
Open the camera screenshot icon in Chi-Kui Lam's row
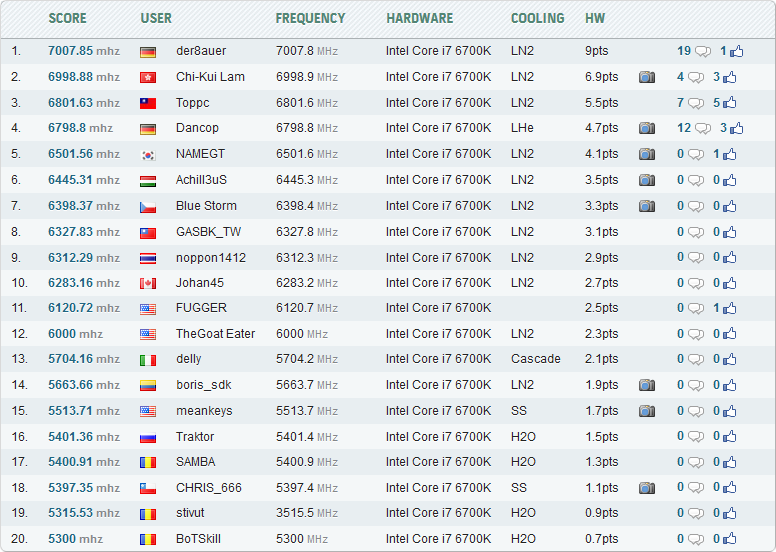[x=647, y=77]
